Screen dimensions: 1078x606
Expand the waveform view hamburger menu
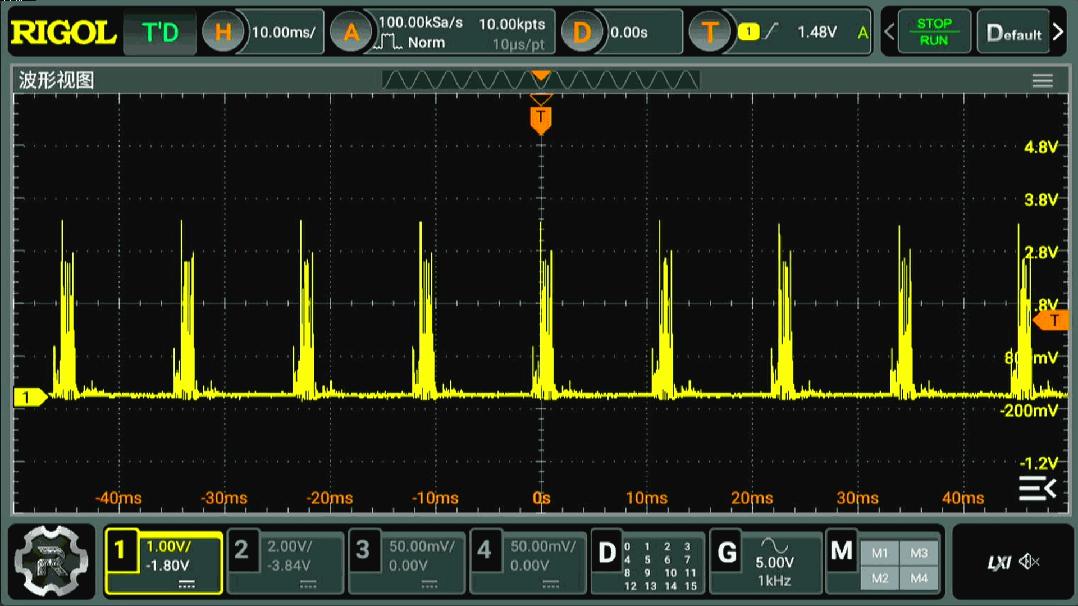(x=1042, y=81)
